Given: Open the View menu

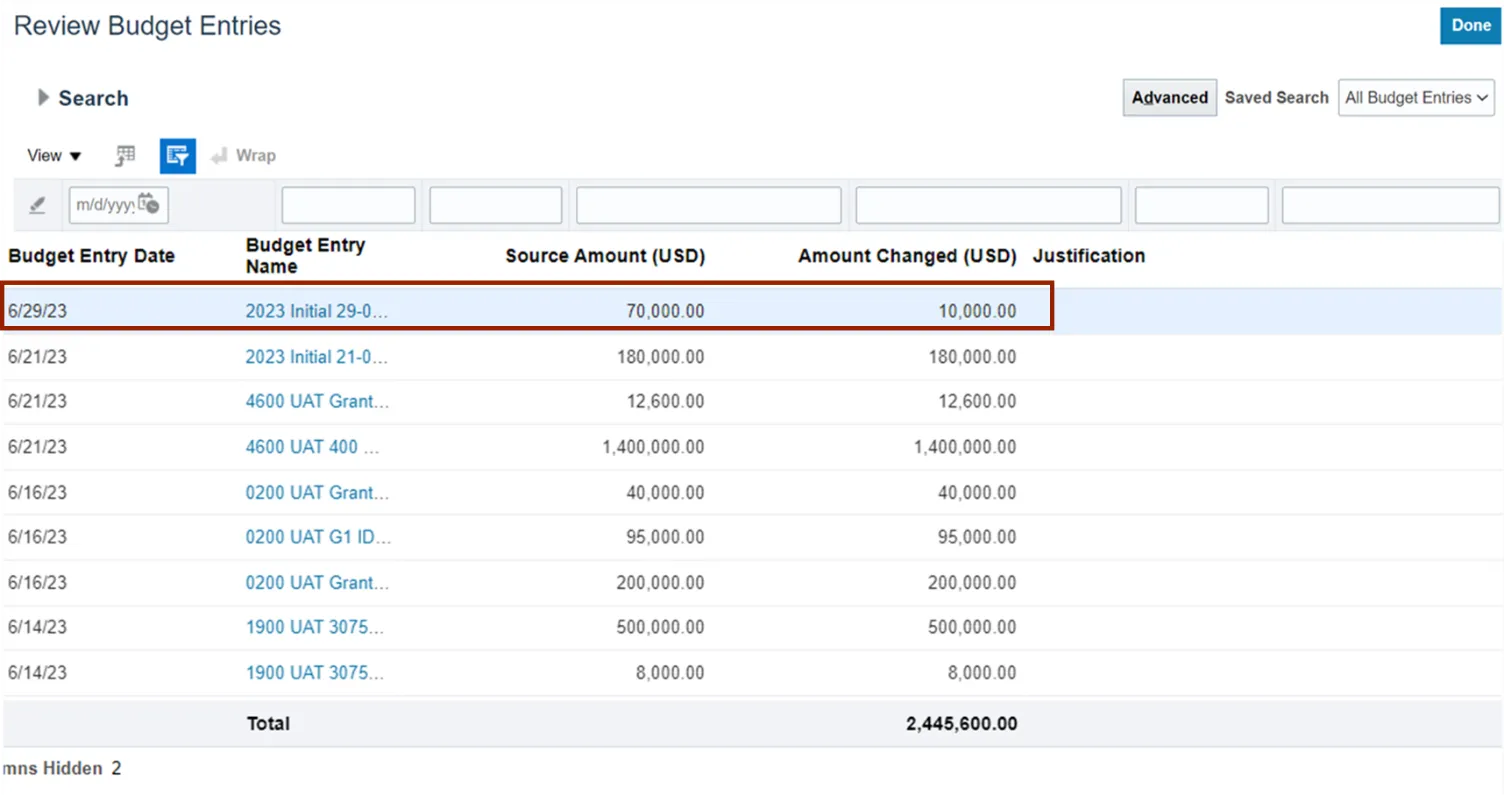Looking at the screenshot, I should [54, 156].
